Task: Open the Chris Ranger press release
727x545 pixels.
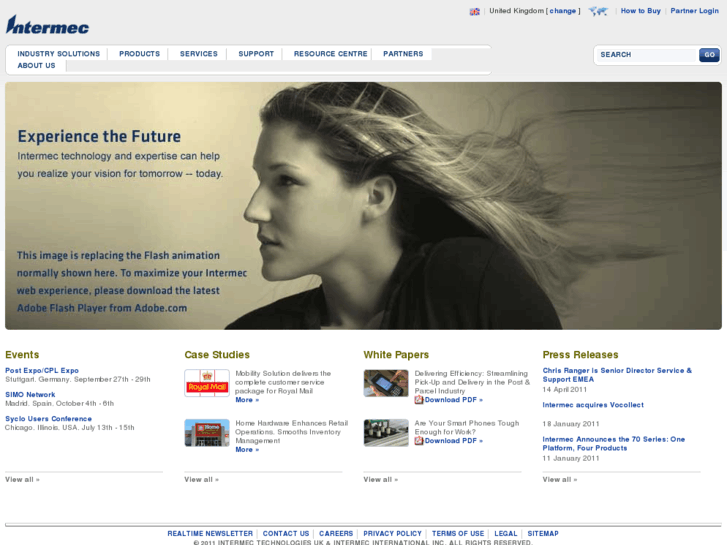Action: click(x=617, y=375)
